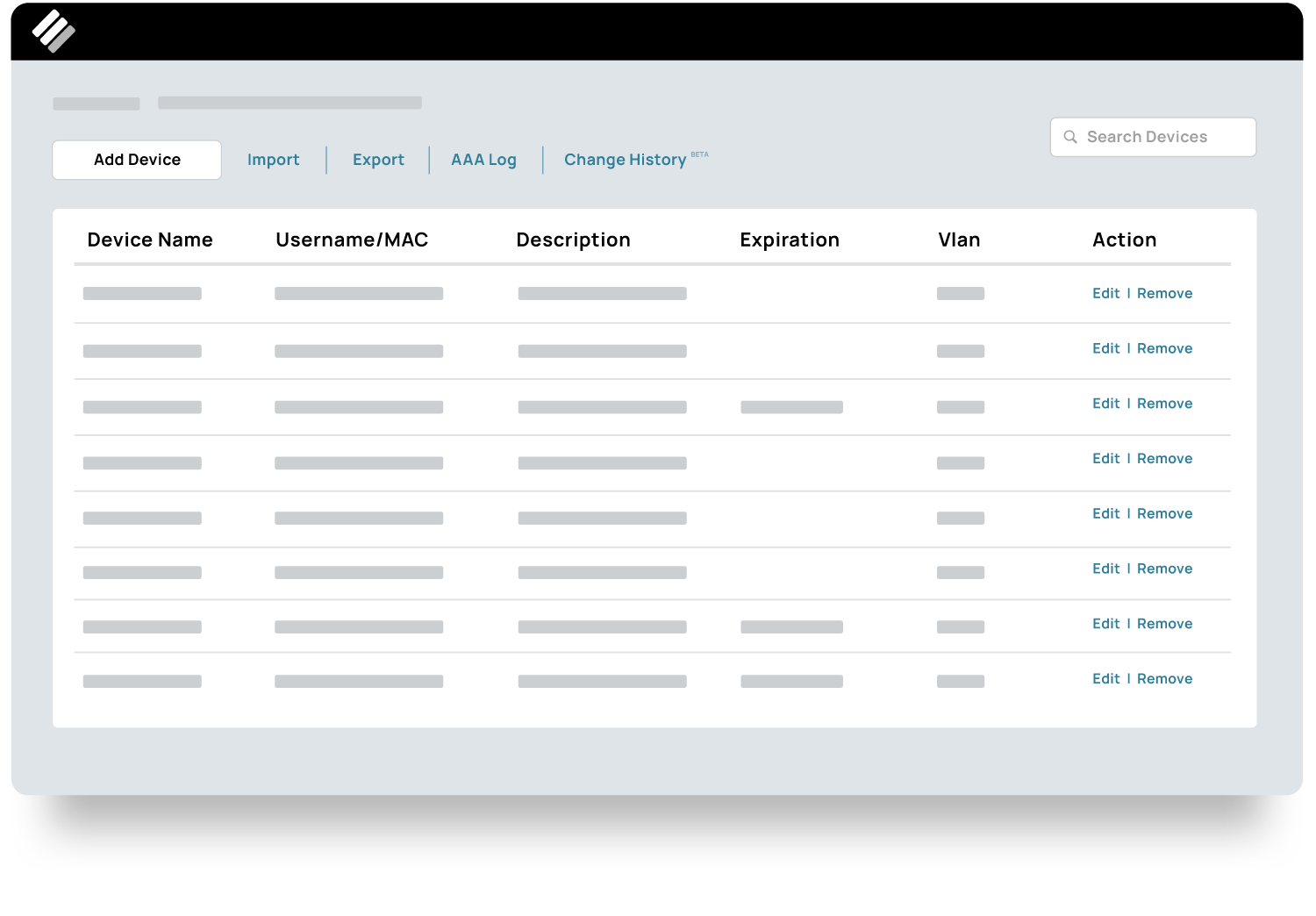Edit the device in the fourth row

point(1105,458)
